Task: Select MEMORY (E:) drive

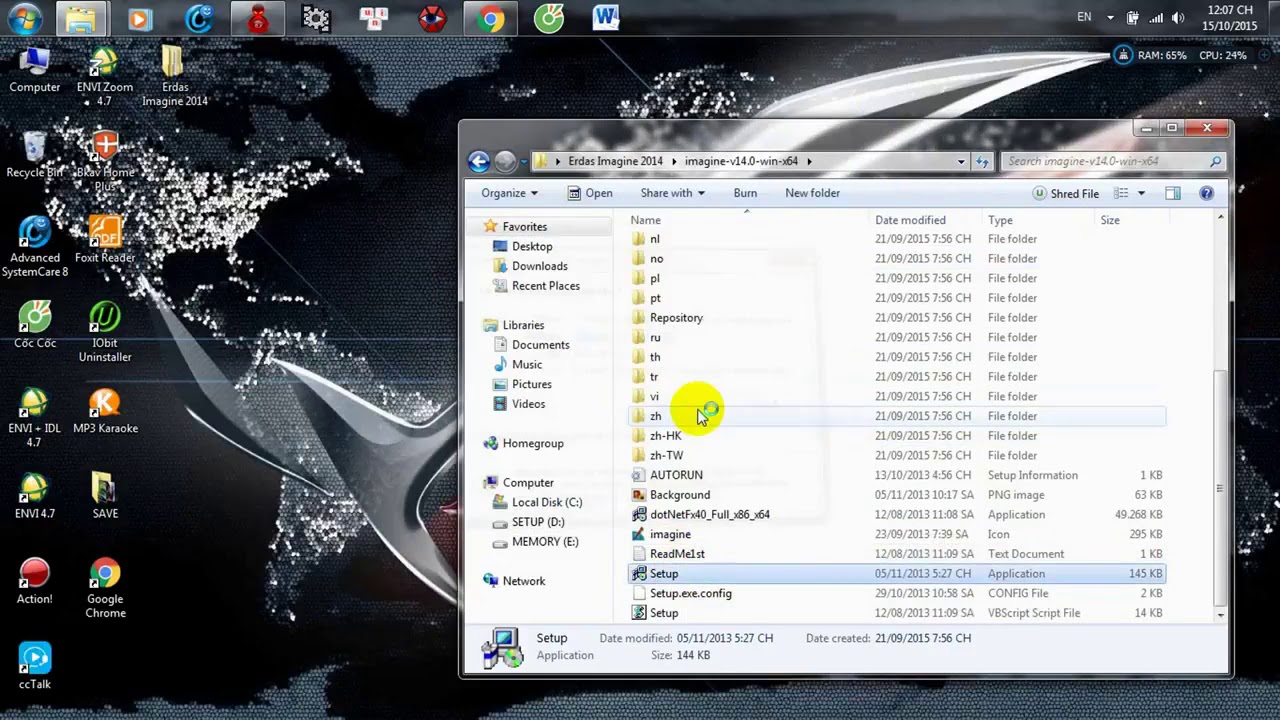Action: [544, 542]
